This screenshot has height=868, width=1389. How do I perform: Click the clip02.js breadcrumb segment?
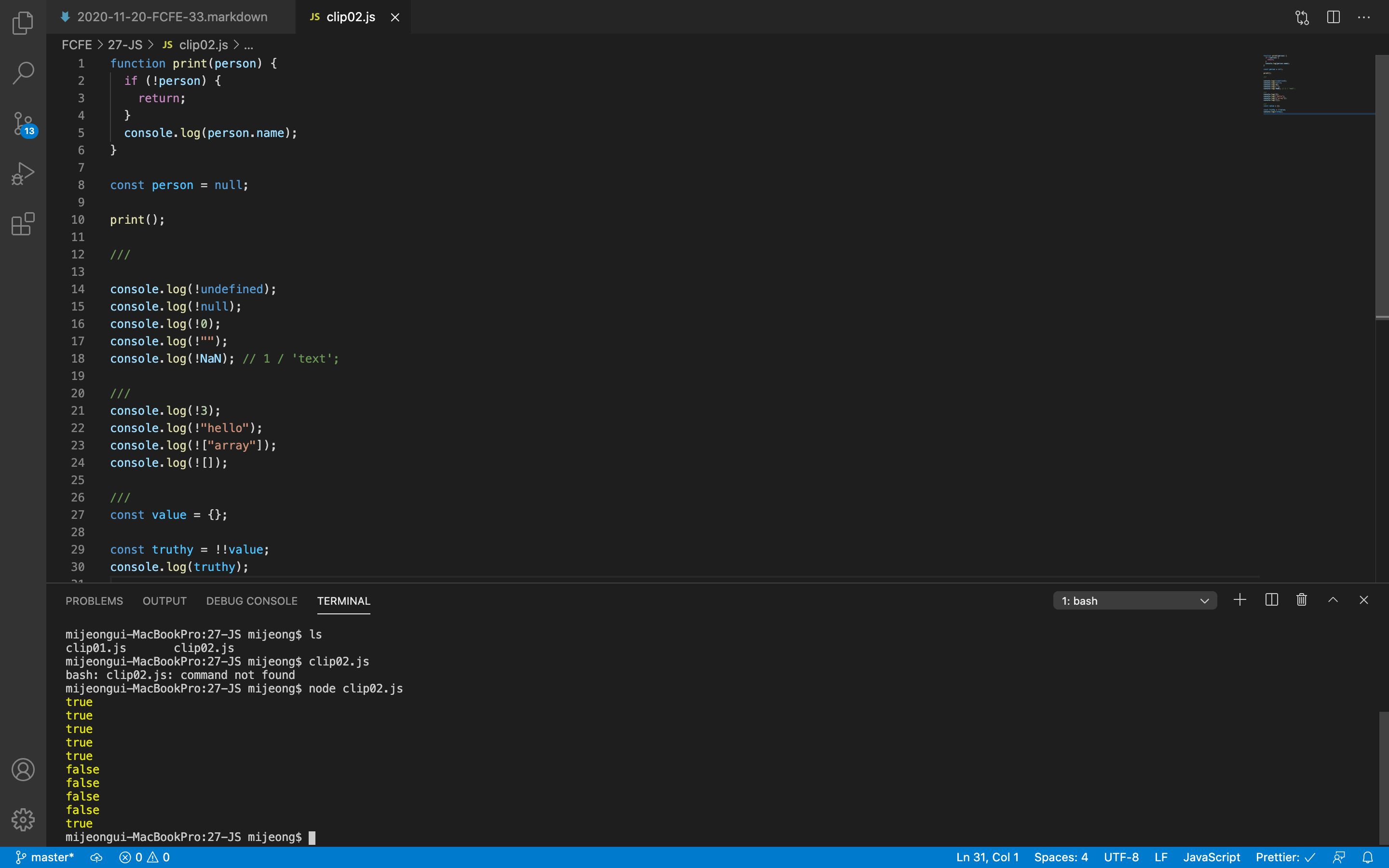(x=196, y=45)
